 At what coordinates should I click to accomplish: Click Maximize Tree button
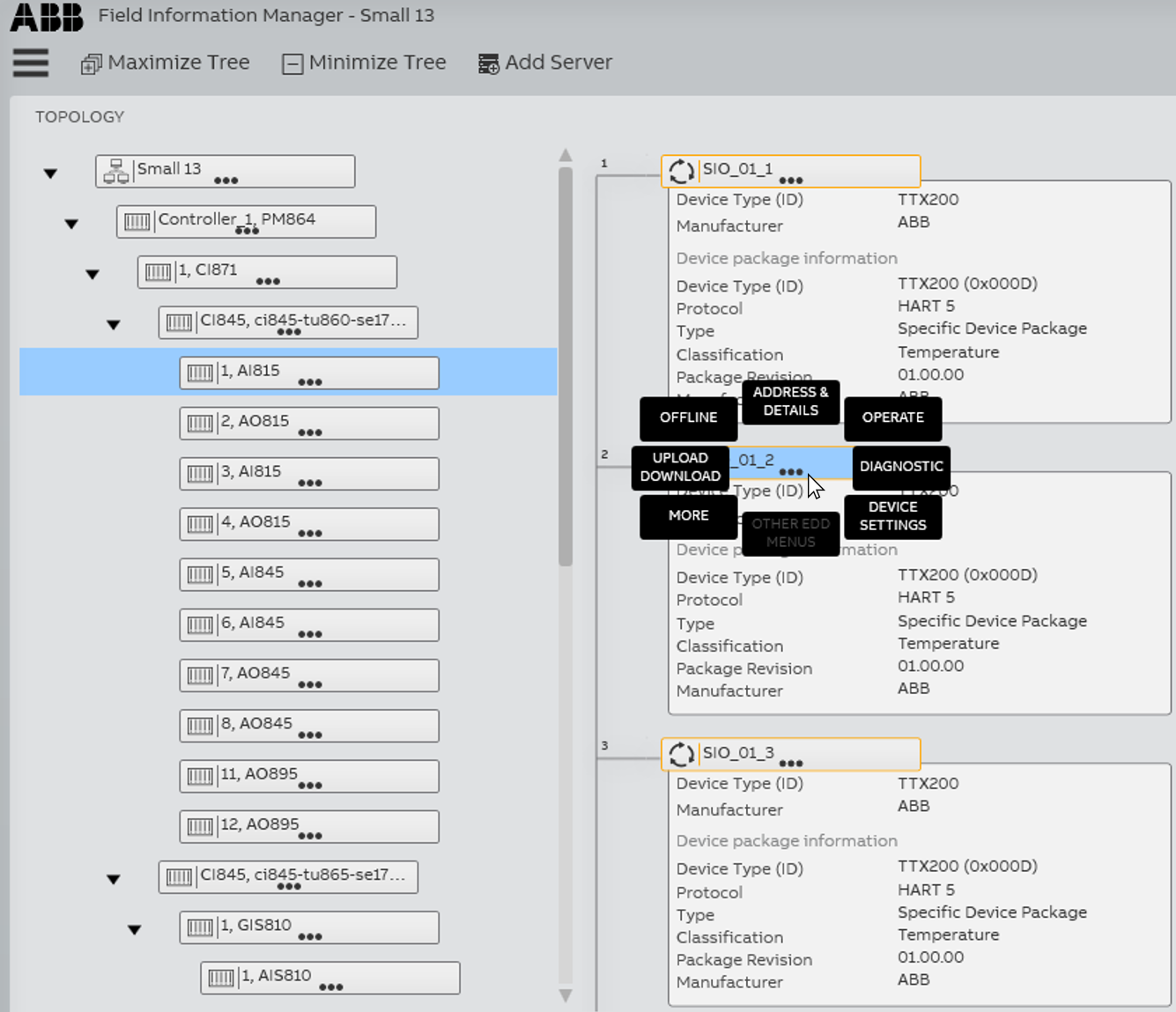point(166,63)
